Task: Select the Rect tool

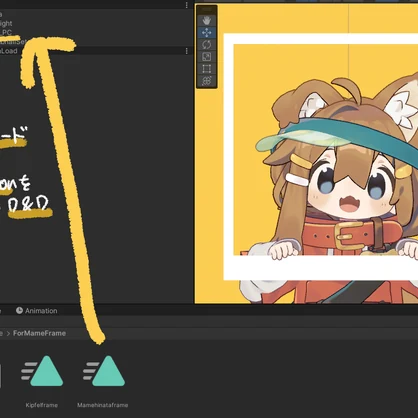Action: click(207, 69)
